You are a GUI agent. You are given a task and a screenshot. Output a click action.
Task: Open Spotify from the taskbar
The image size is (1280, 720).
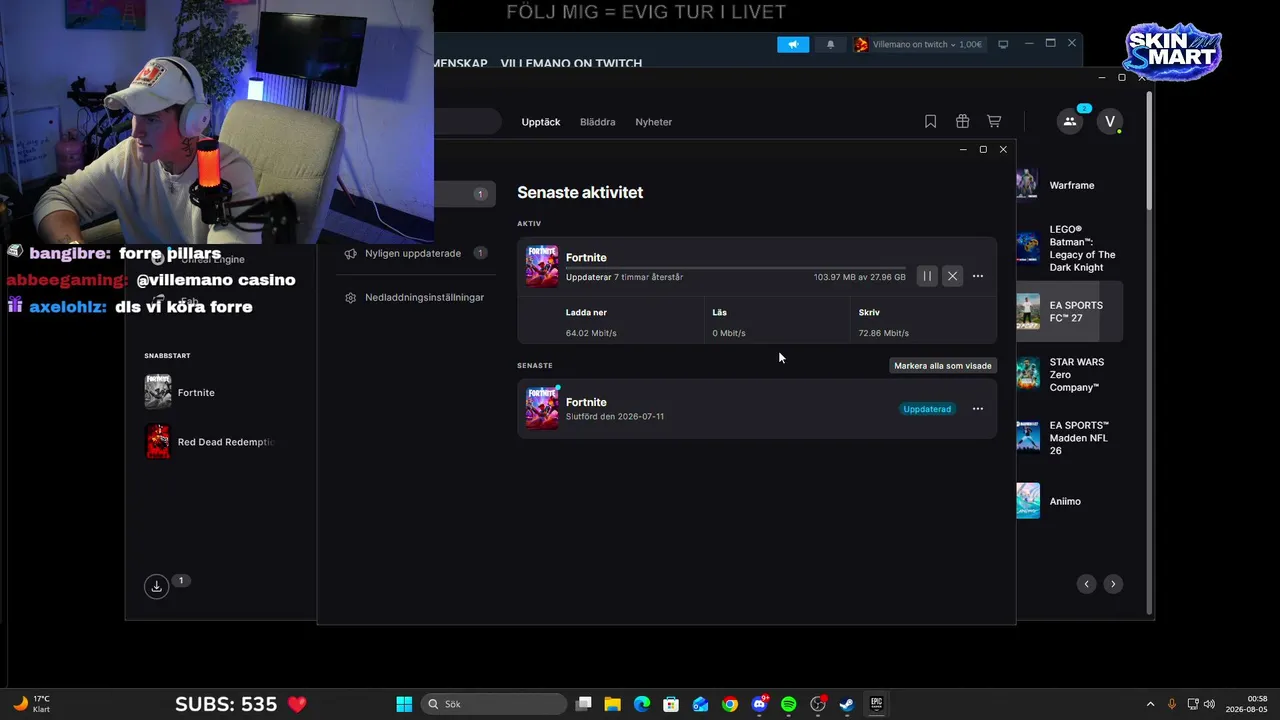[x=788, y=704]
